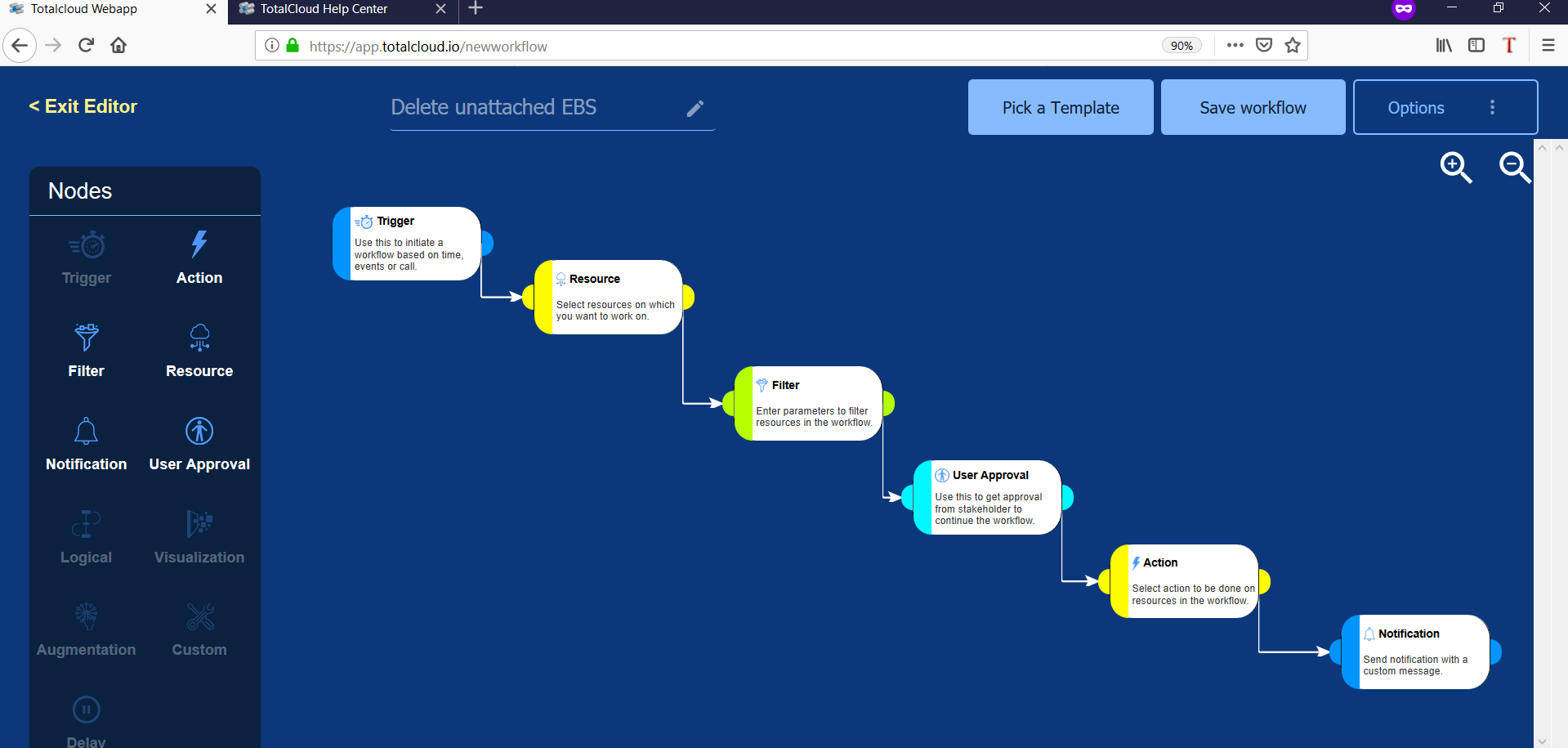Select the Trigger node on canvas
Image resolution: width=1568 pixels, height=748 pixels.
click(407, 244)
